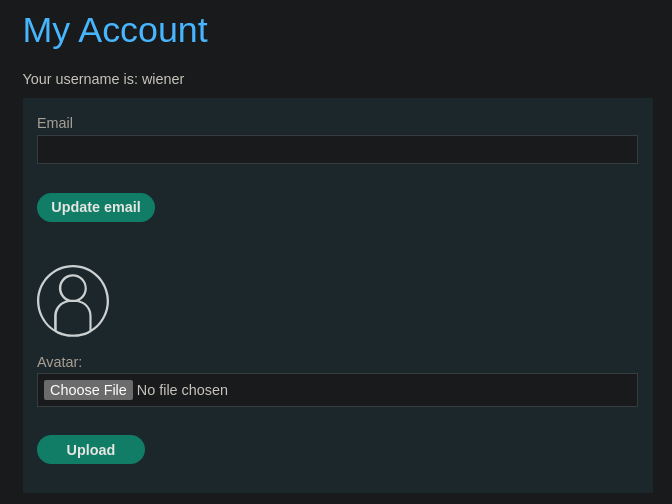This screenshot has width=672, height=504.
Task: Click empty area inside Avatar file input box
Action: pyautogui.click(x=429, y=390)
